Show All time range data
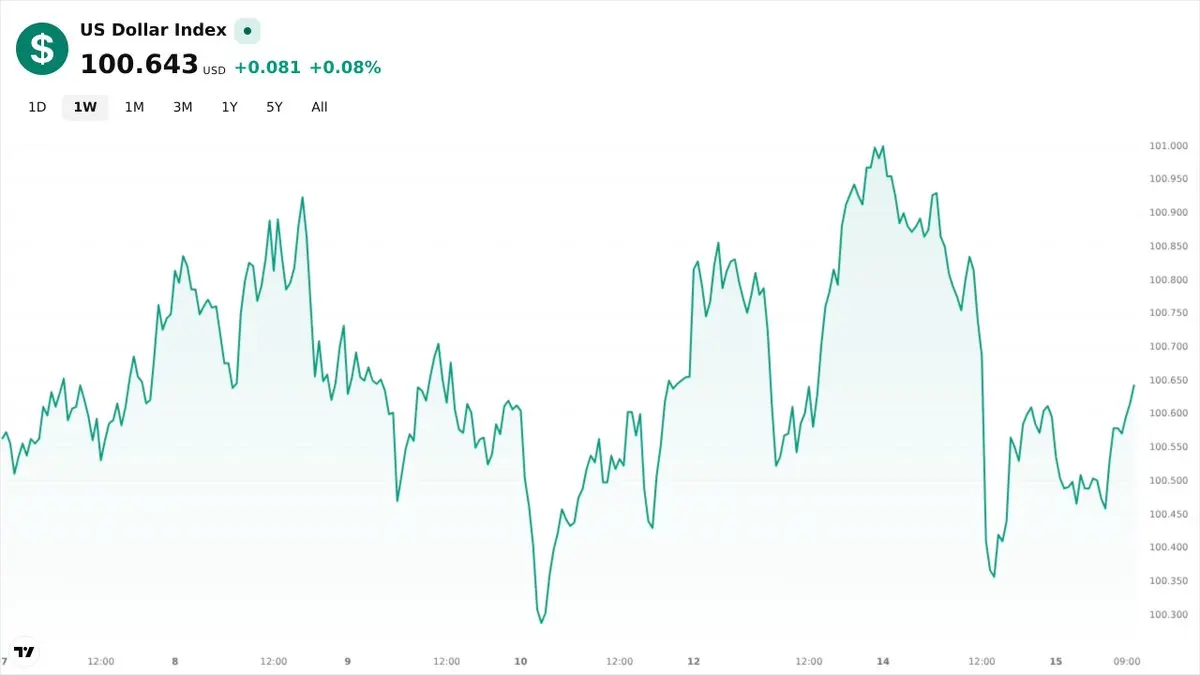Viewport: 1200px width, 675px height. 319,107
